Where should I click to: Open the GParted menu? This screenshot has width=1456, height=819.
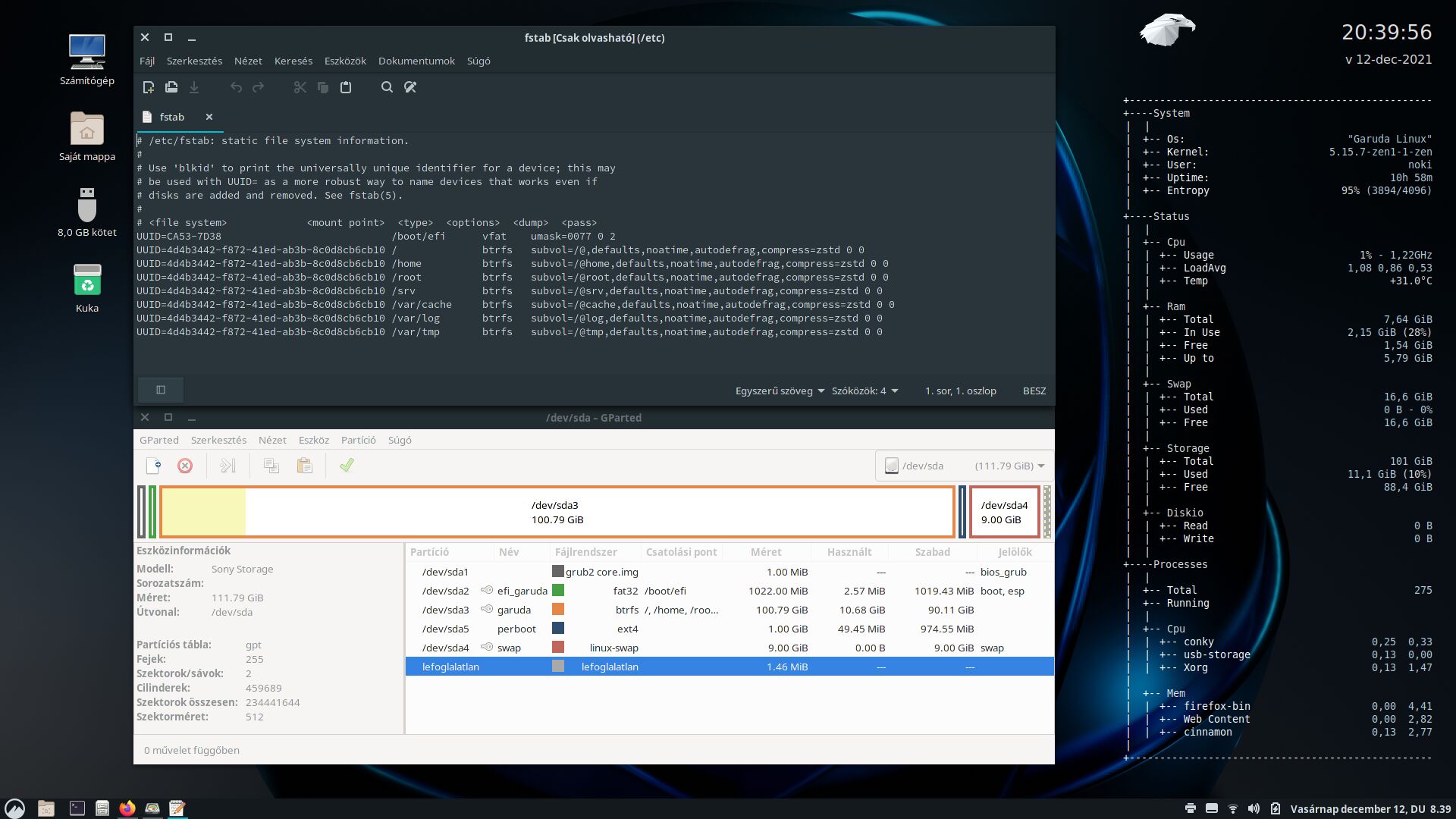click(x=159, y=440)
